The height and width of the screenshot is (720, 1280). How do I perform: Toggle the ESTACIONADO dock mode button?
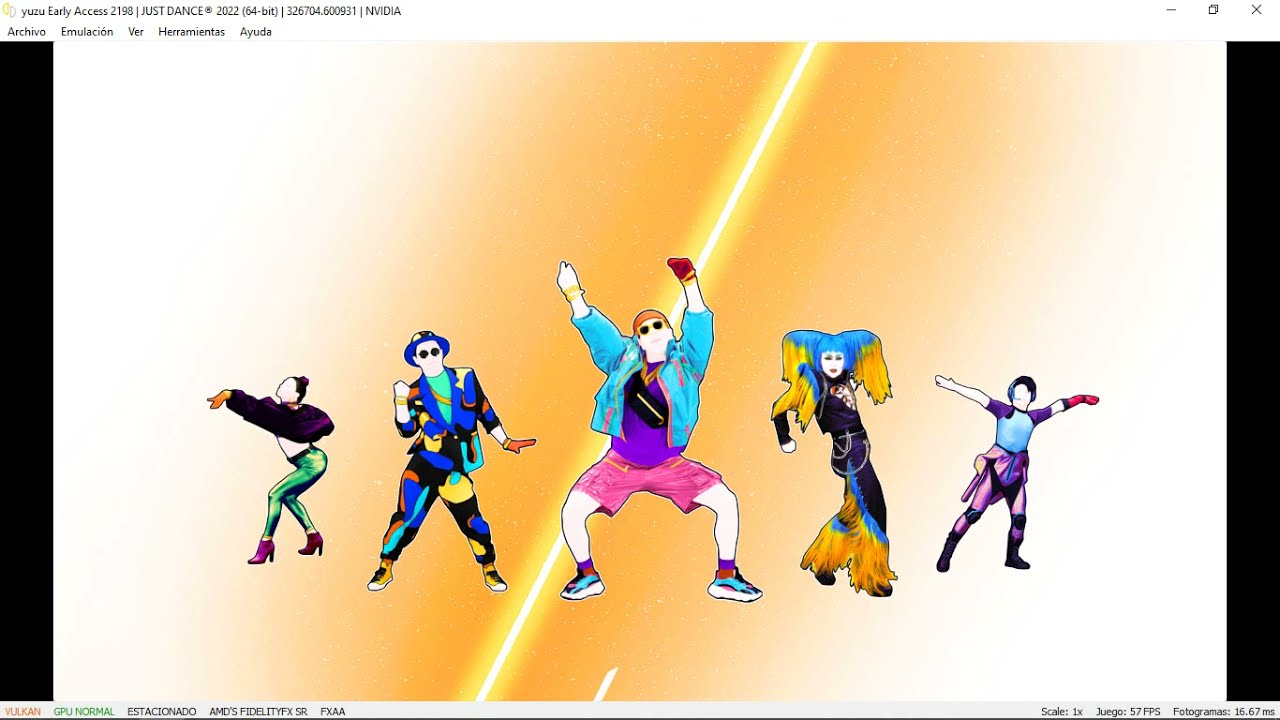point(162,712)
